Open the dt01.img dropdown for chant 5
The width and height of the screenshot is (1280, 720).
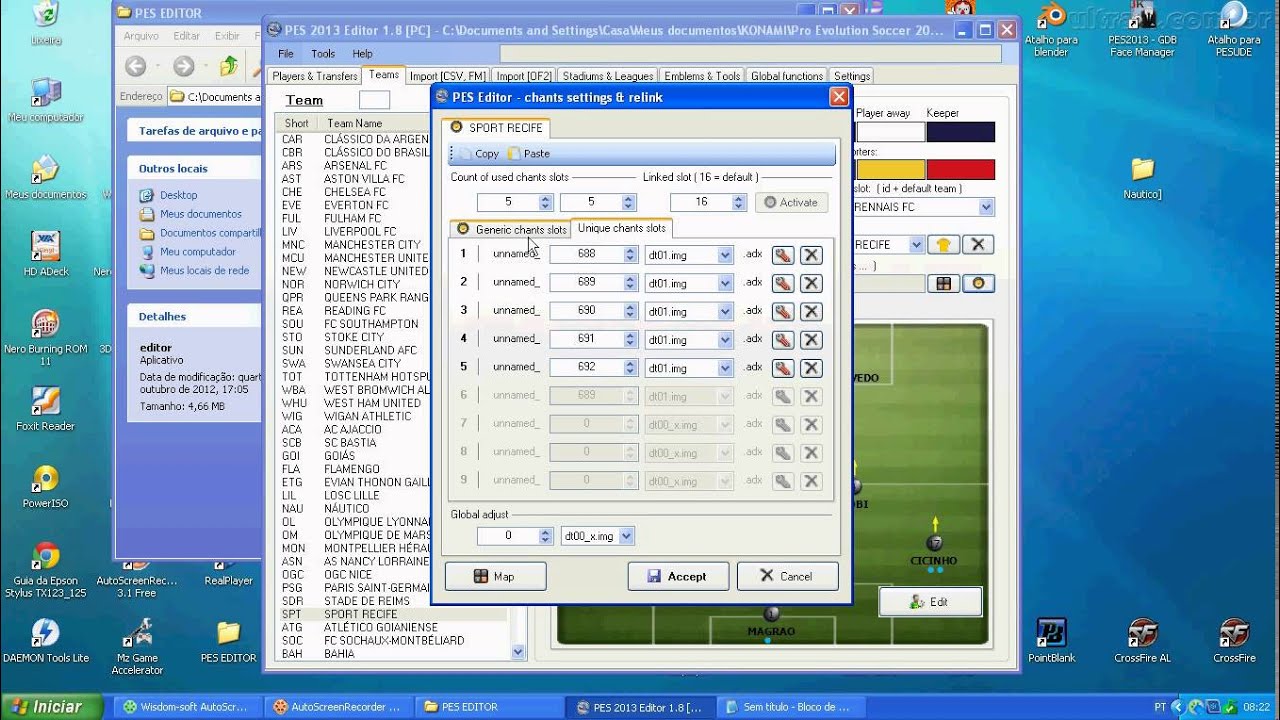click(x=725, y=368)
